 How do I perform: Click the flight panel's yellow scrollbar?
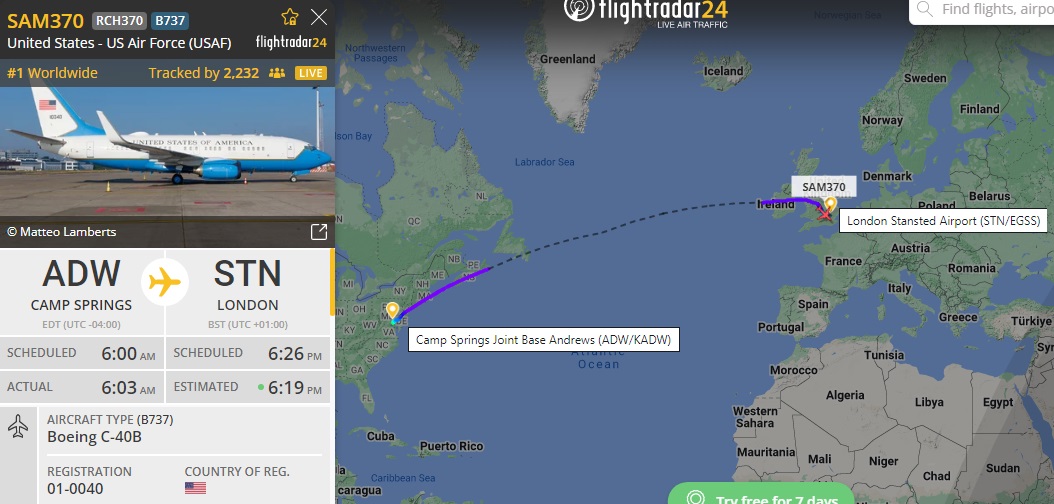coord(332,282)
